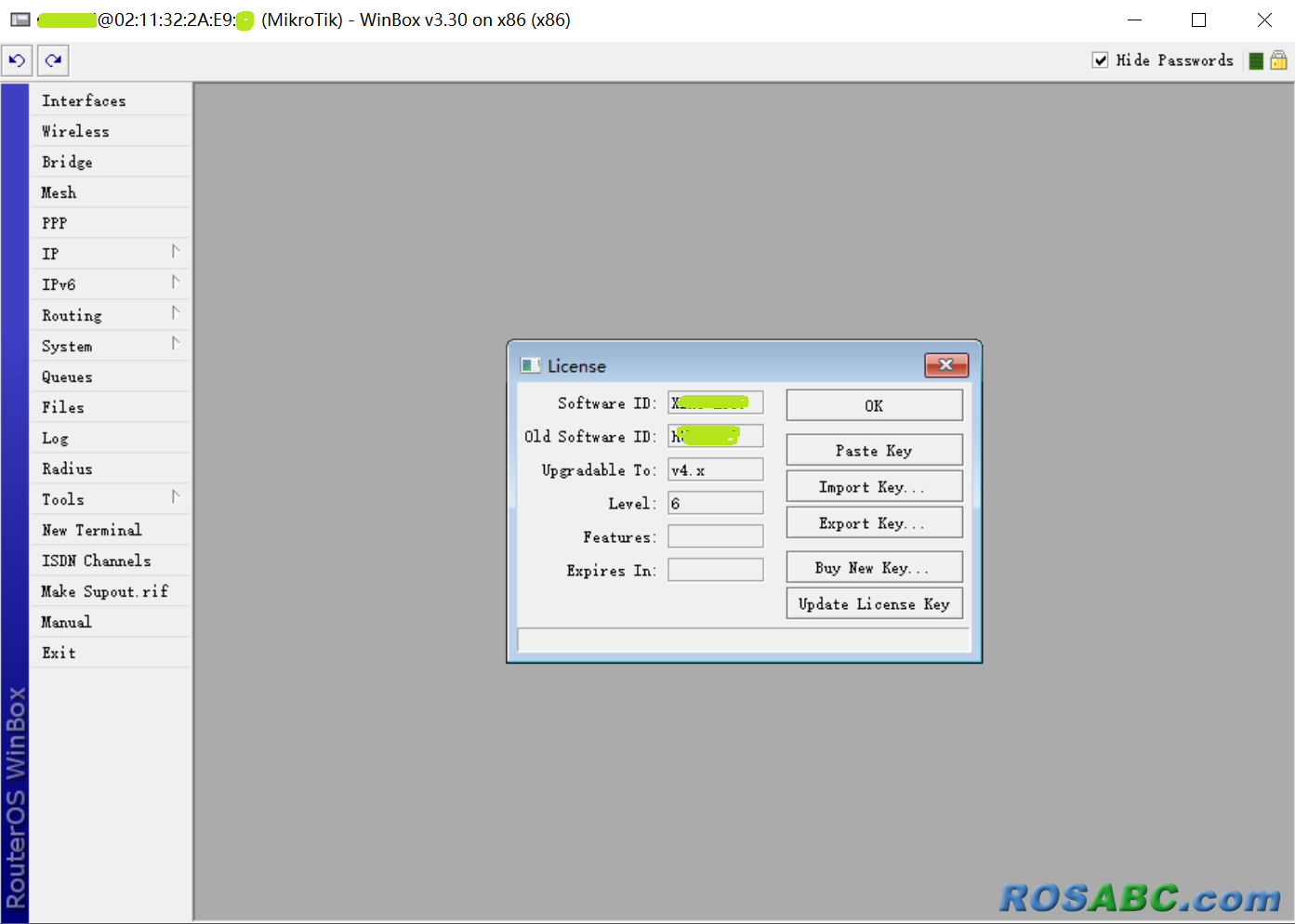Click the Old Software ID field
Image resolution: width=1295 pixels, height=924 pixels.
tap(716, 436)
